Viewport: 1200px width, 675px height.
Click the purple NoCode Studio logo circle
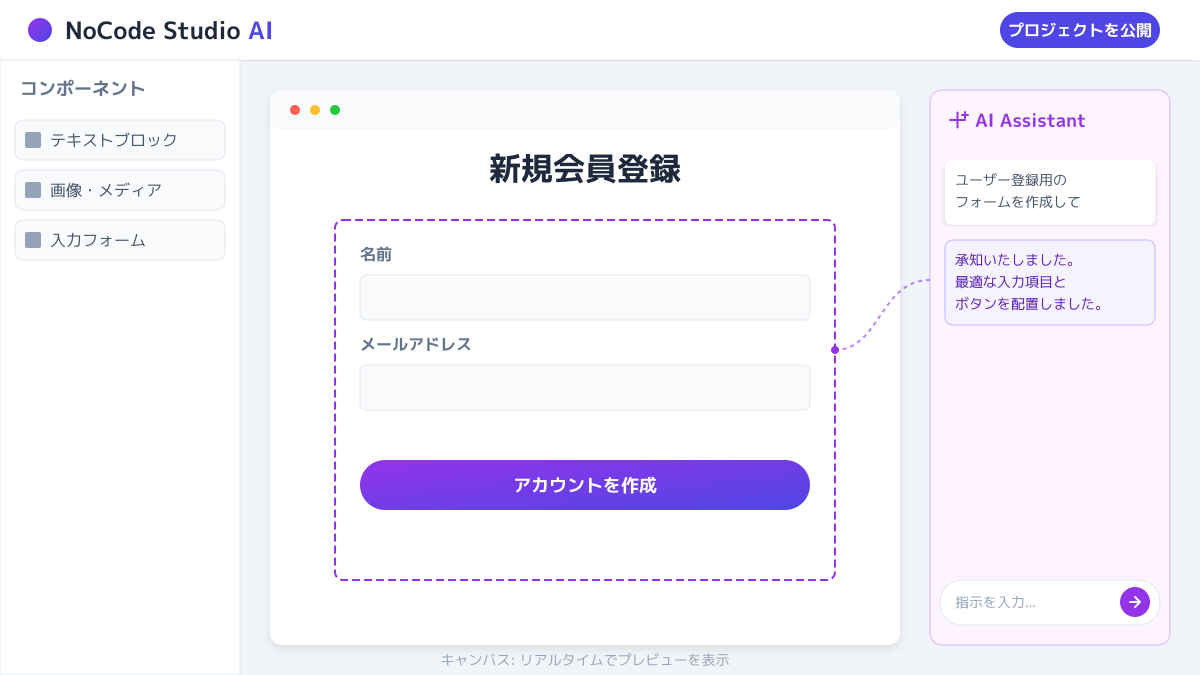40,30
